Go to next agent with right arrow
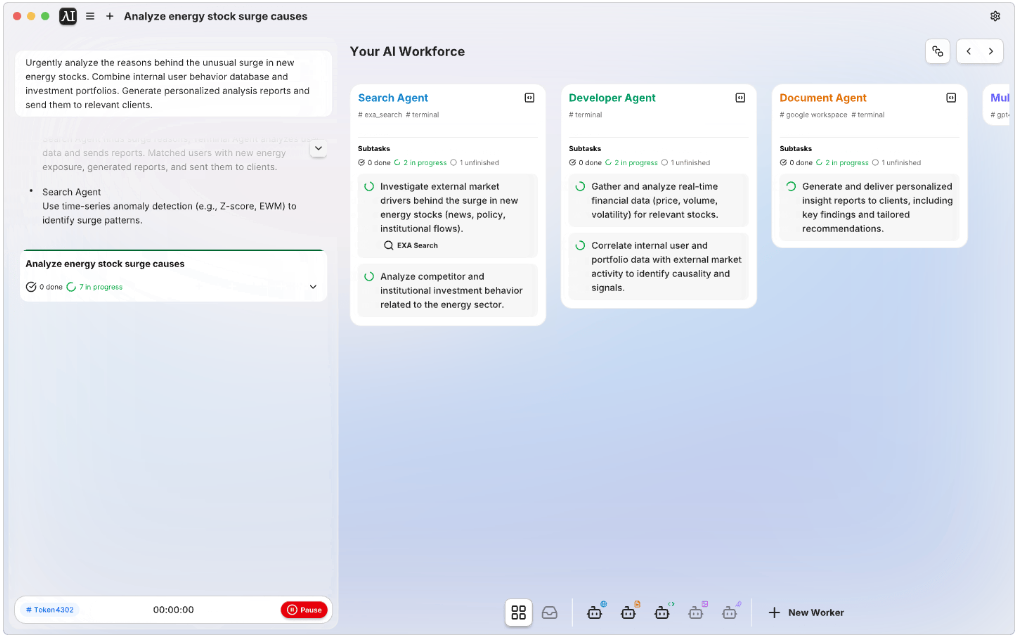The height and width of the screenshot is (636, 1016). [991, 51]
